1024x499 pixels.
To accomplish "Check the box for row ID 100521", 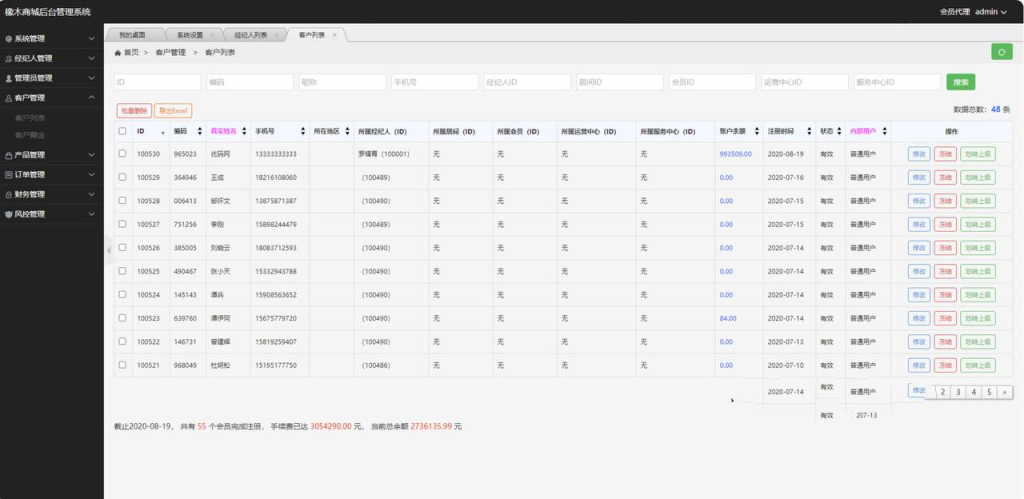I will [122, 365].
